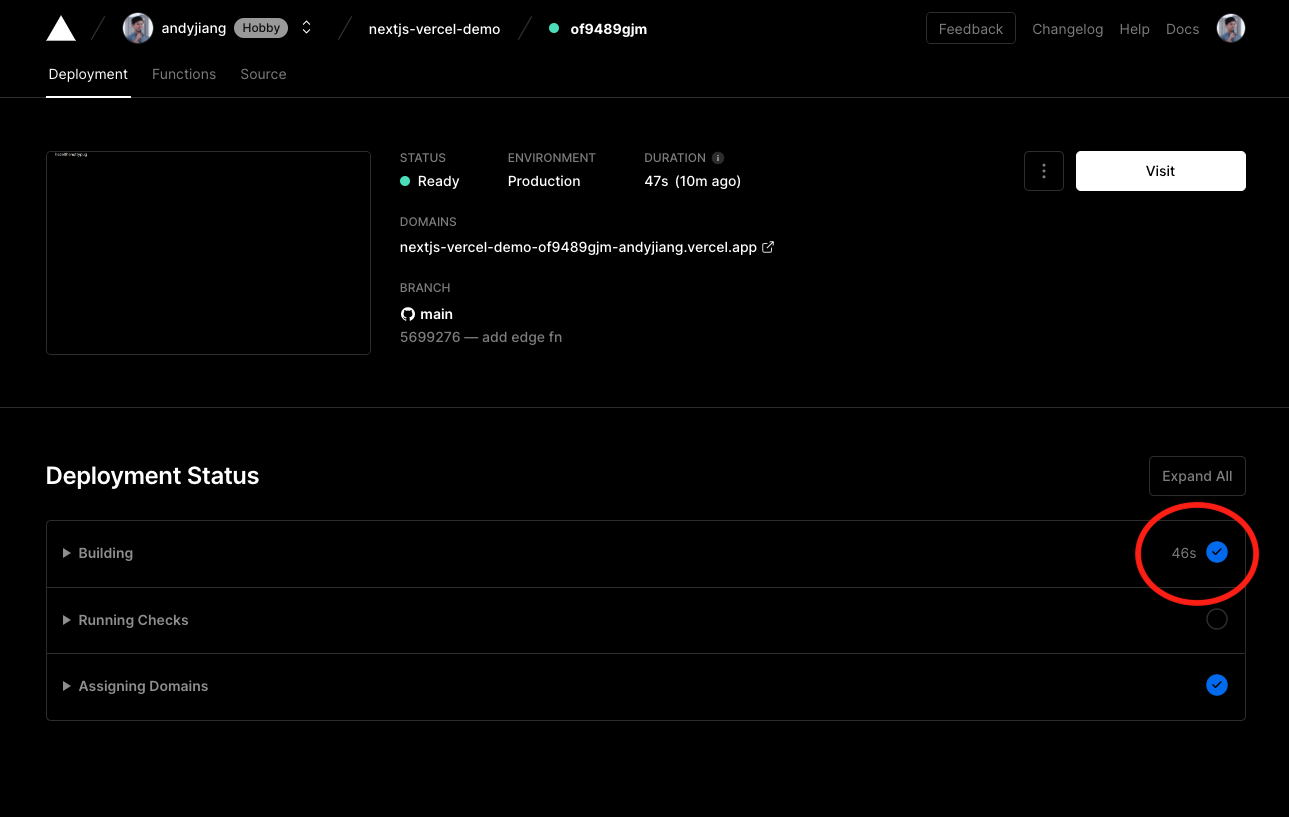Click the Building step duration showing 46s
1289x817 pixels.
point(1183,552)
